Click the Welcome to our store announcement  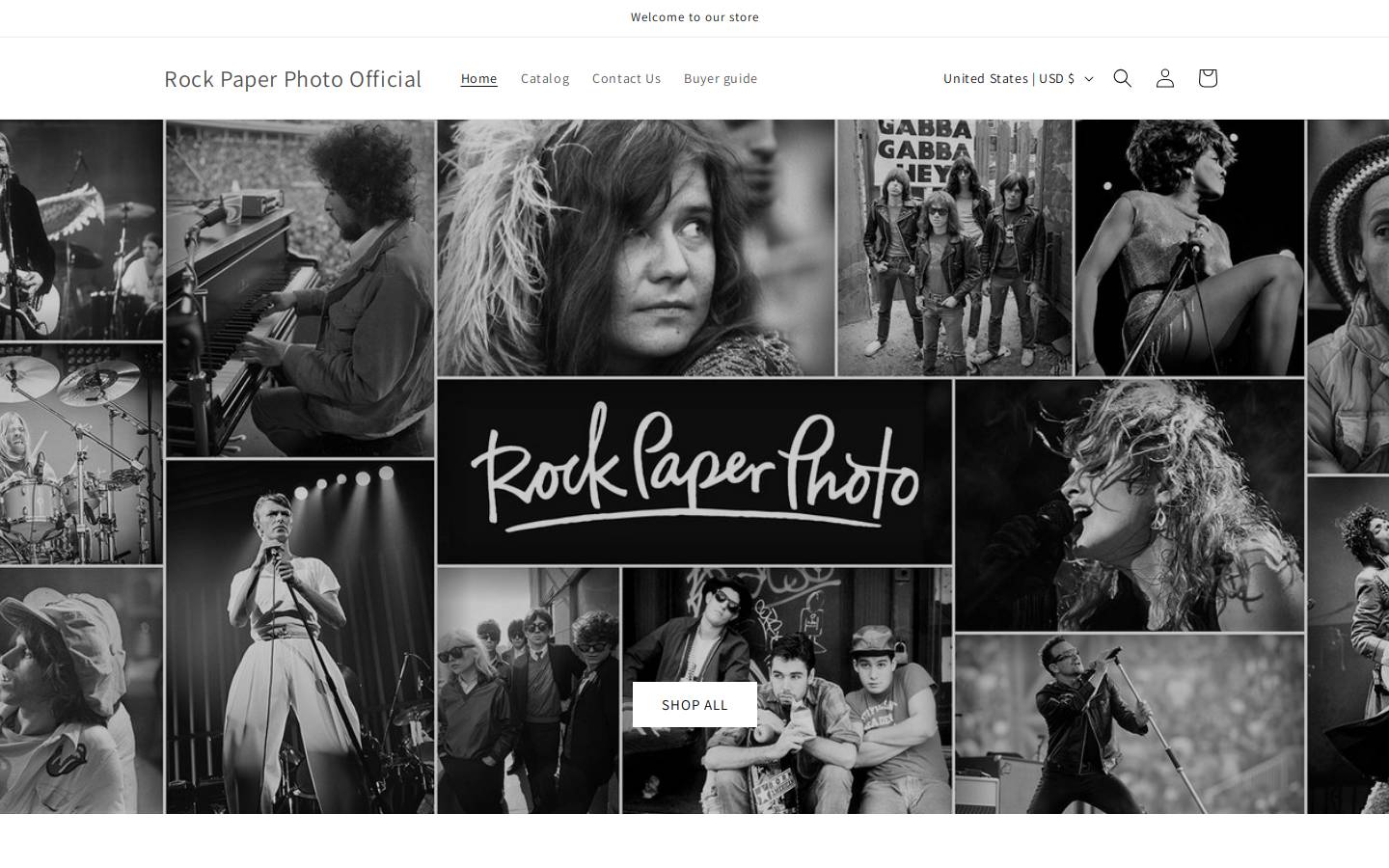click(x=694, y=17)
